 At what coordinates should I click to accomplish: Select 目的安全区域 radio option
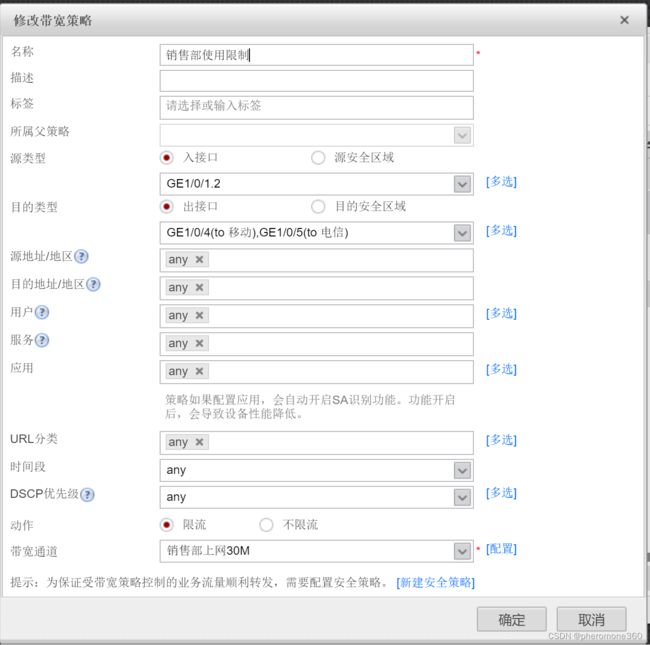pyautogui.click(x=318, y=206)
